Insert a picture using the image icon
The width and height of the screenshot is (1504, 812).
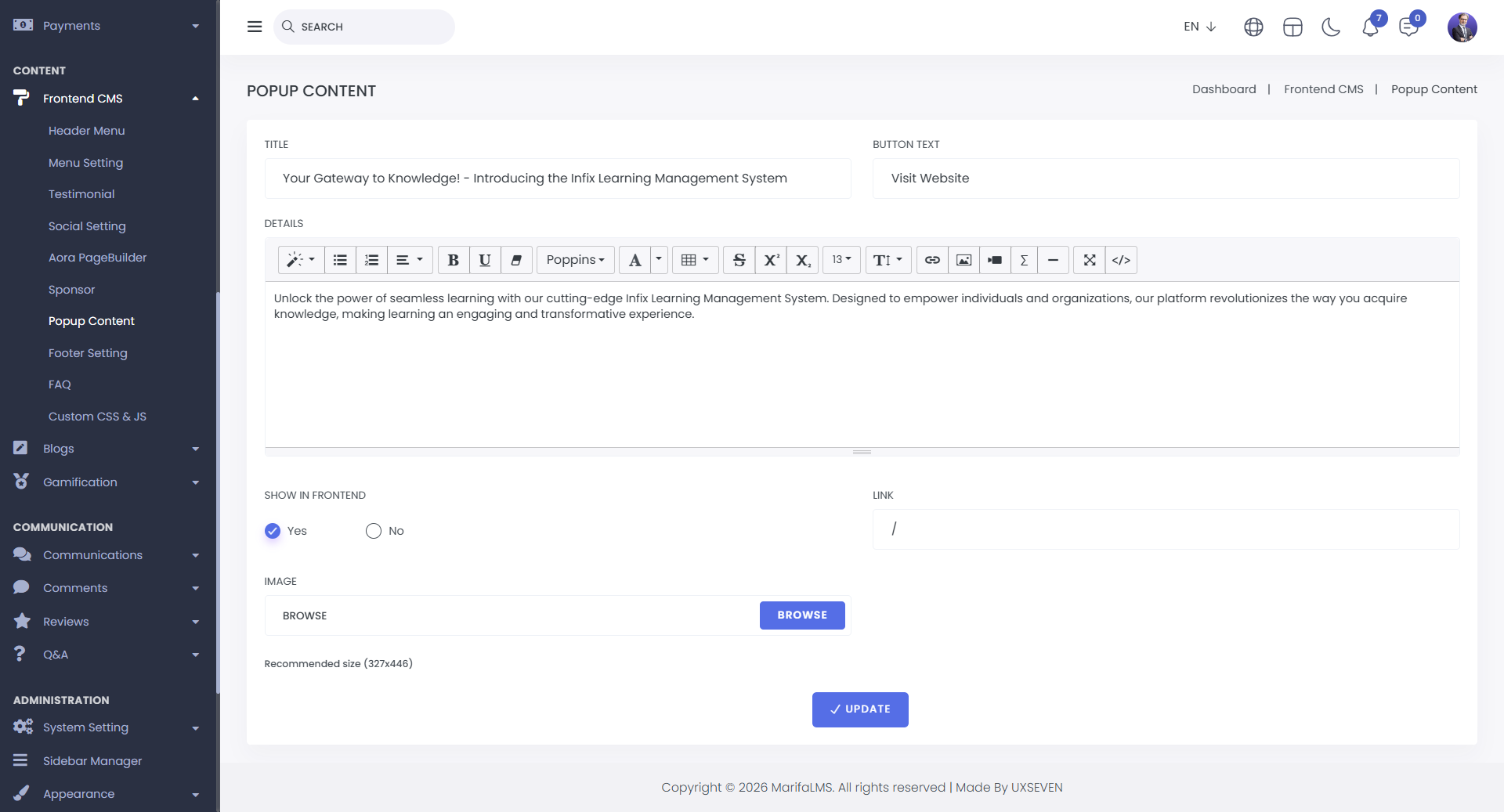point(963,260)
